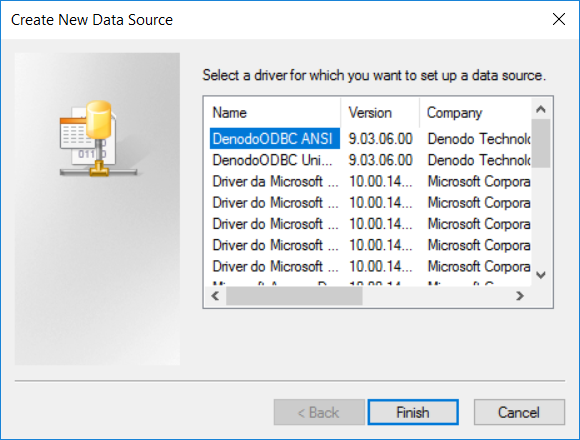
Task: Select the DenodoODBC Uni... driver
Action: 274,160
